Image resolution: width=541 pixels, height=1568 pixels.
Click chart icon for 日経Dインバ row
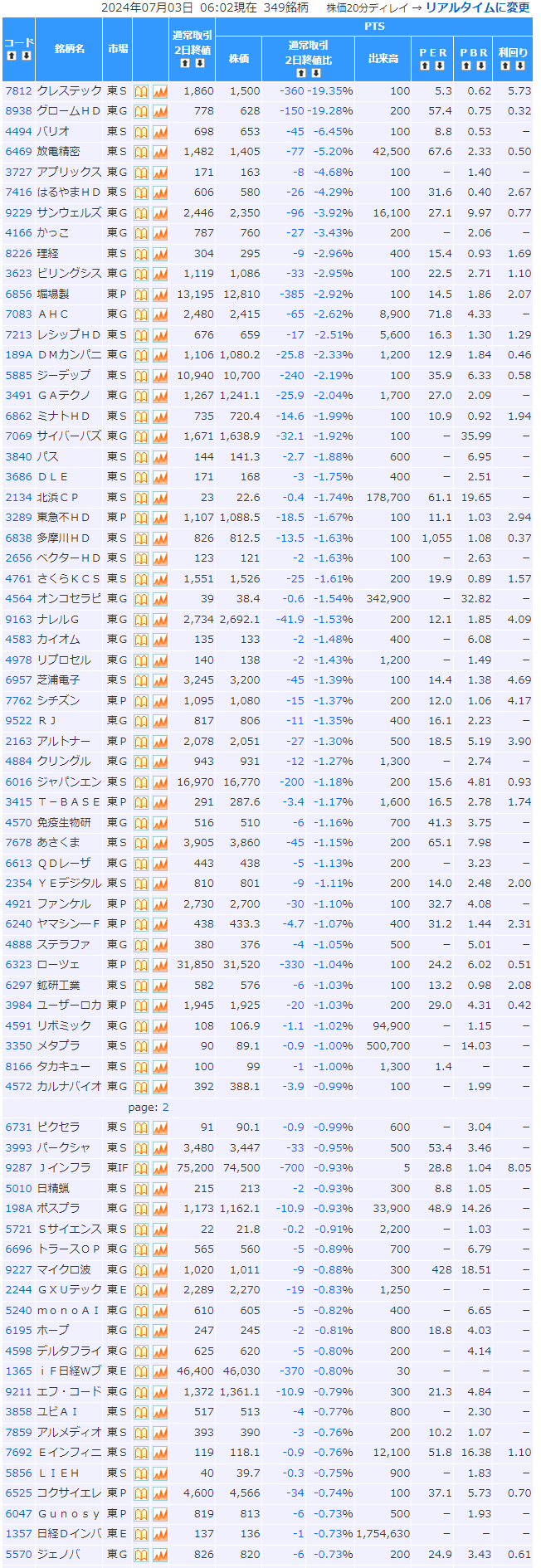[160, 1534]
